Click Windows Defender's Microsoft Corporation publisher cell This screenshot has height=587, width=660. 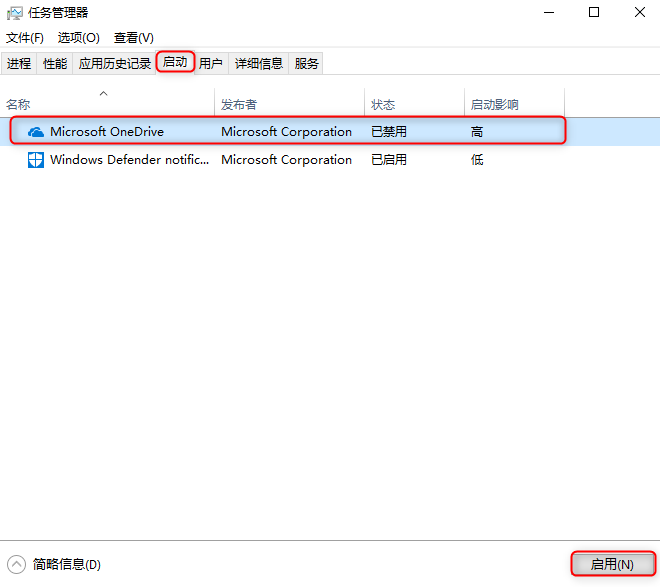point(287,160)
